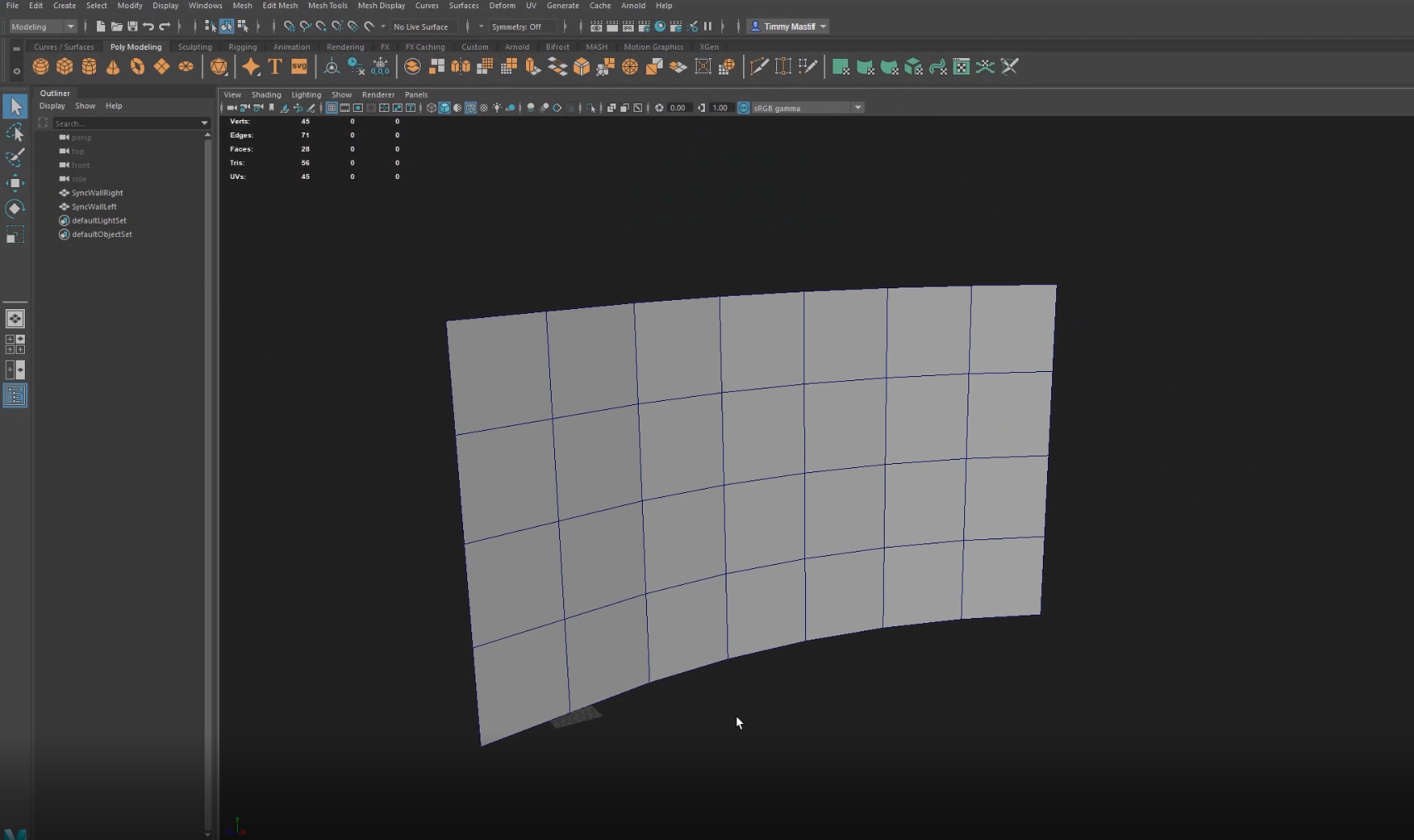Toggle the sRGB gamma color management button
The height and width of the screenshot is (840, 1414).
[x=743, y=108]
